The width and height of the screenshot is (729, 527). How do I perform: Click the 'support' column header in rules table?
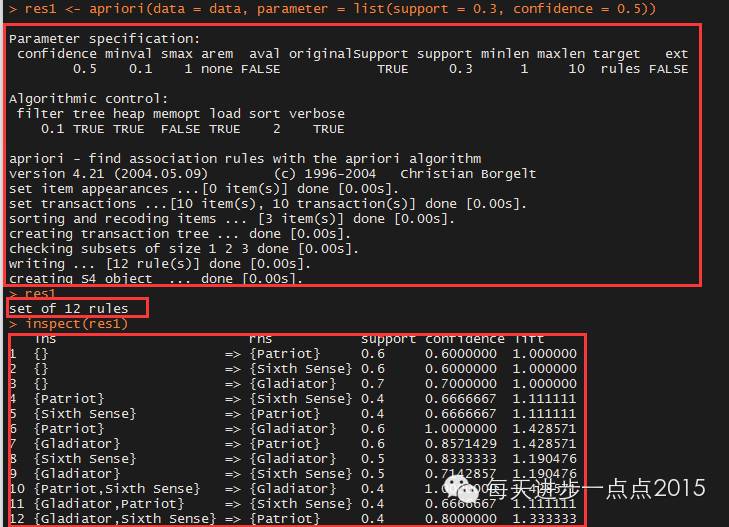[388, 339]
